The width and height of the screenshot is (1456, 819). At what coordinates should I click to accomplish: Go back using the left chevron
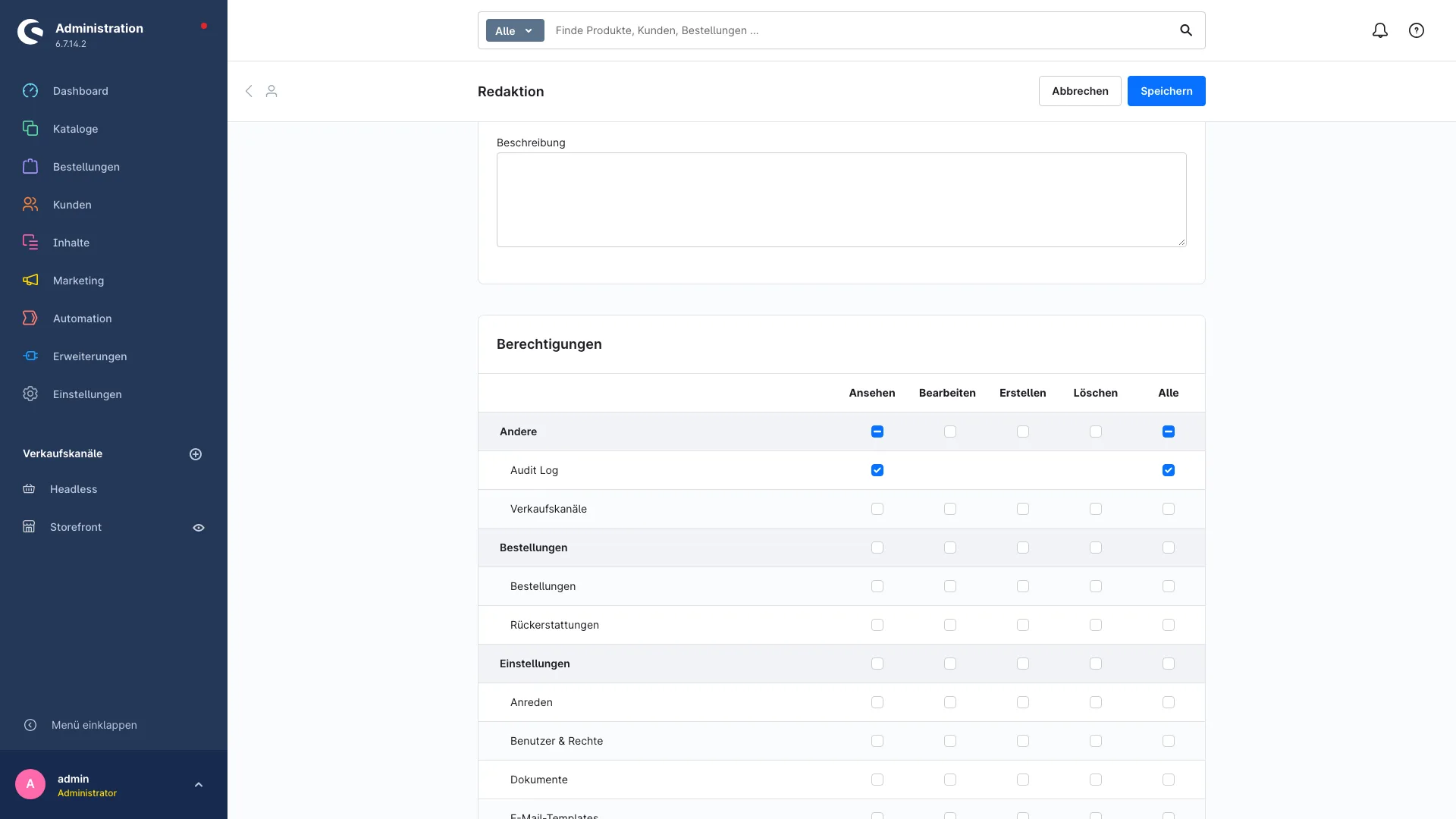(249, 91)
